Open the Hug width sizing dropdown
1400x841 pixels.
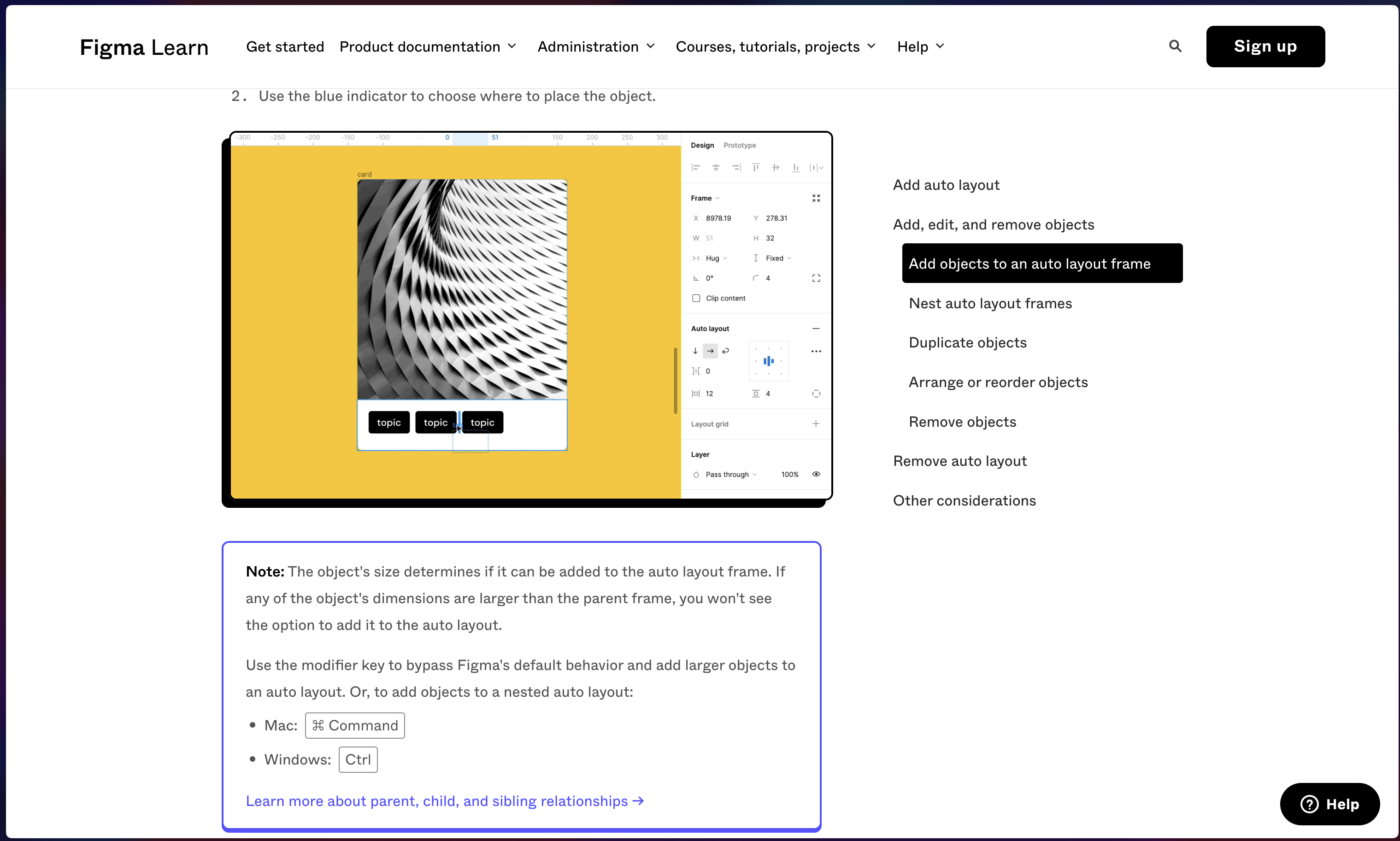point(716,258)
